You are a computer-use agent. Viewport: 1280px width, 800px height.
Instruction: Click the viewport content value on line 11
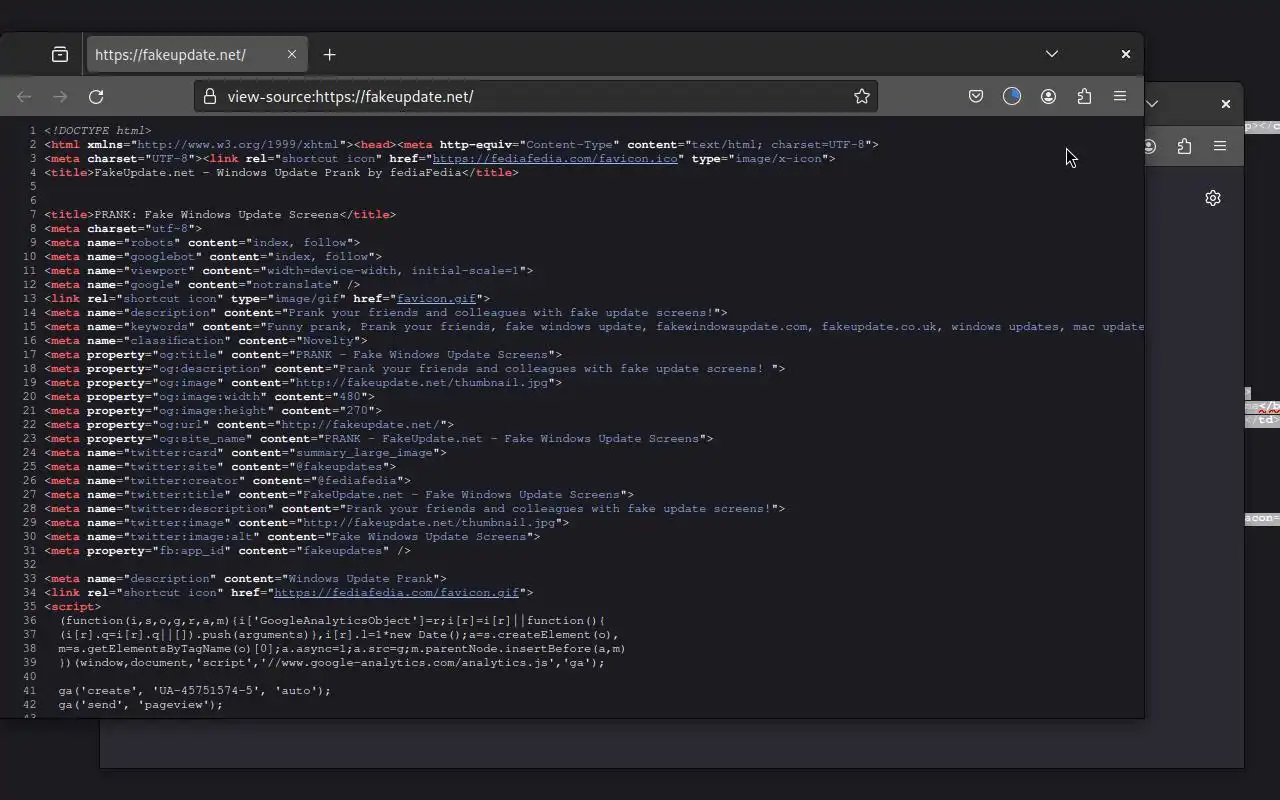393,270
